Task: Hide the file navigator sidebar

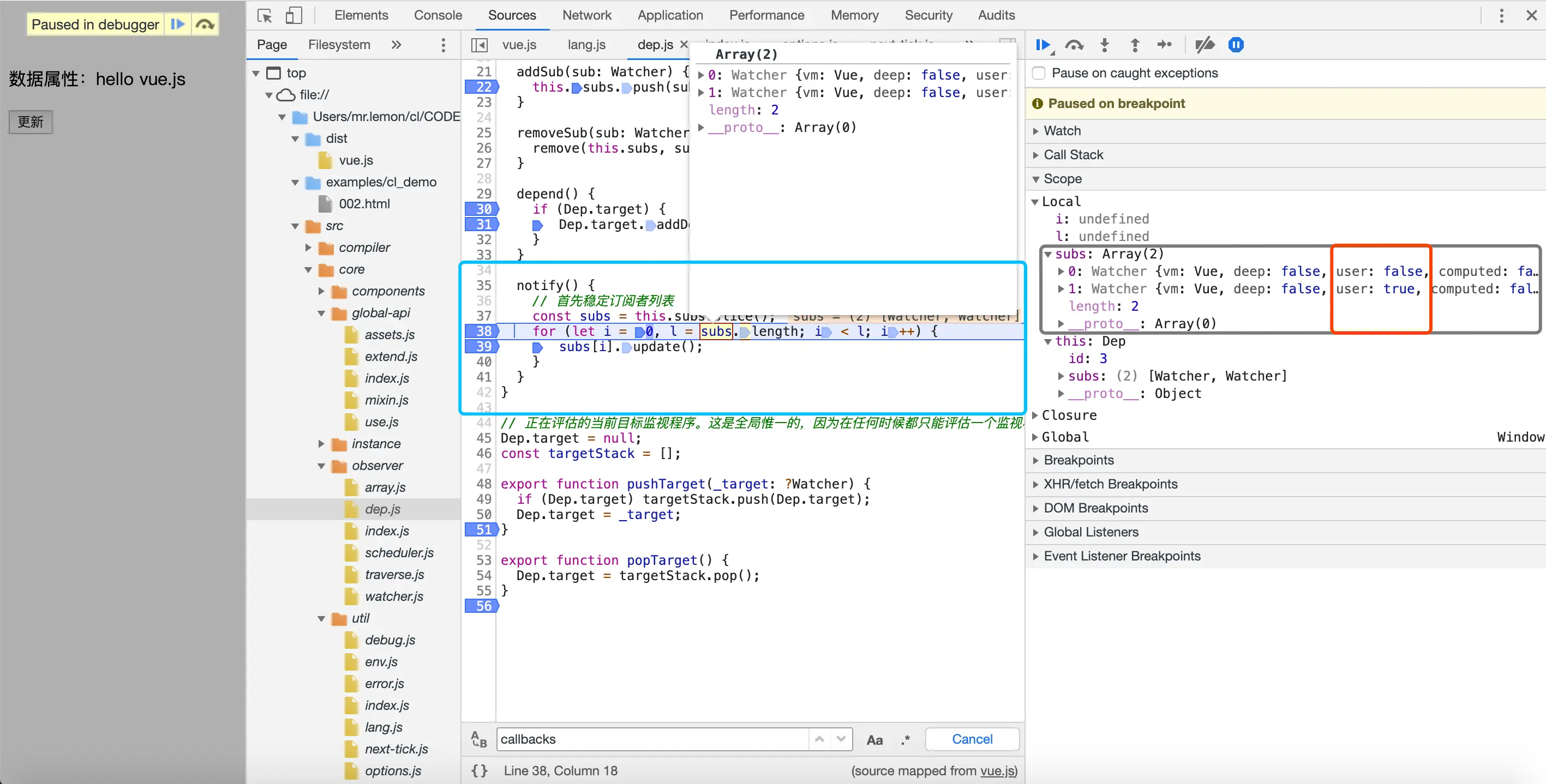Action: click(x=479, y=45)
